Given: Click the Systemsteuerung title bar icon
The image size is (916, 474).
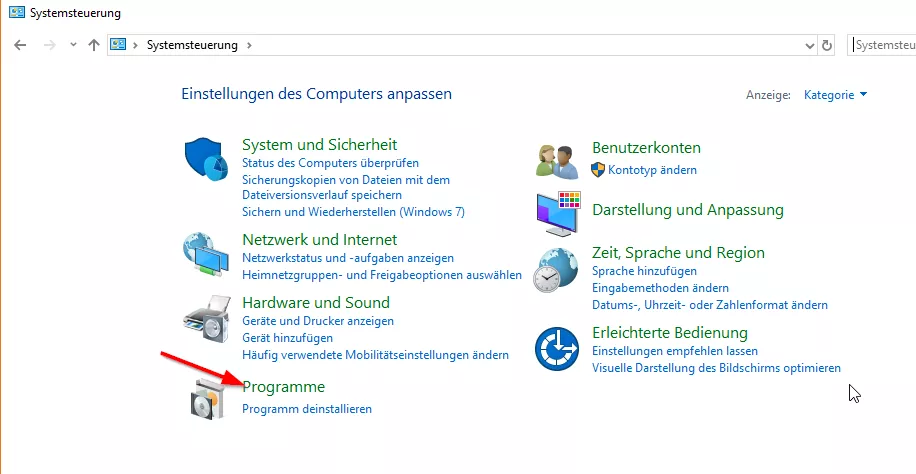Looking at the screenshot, I should pos(17,12).
